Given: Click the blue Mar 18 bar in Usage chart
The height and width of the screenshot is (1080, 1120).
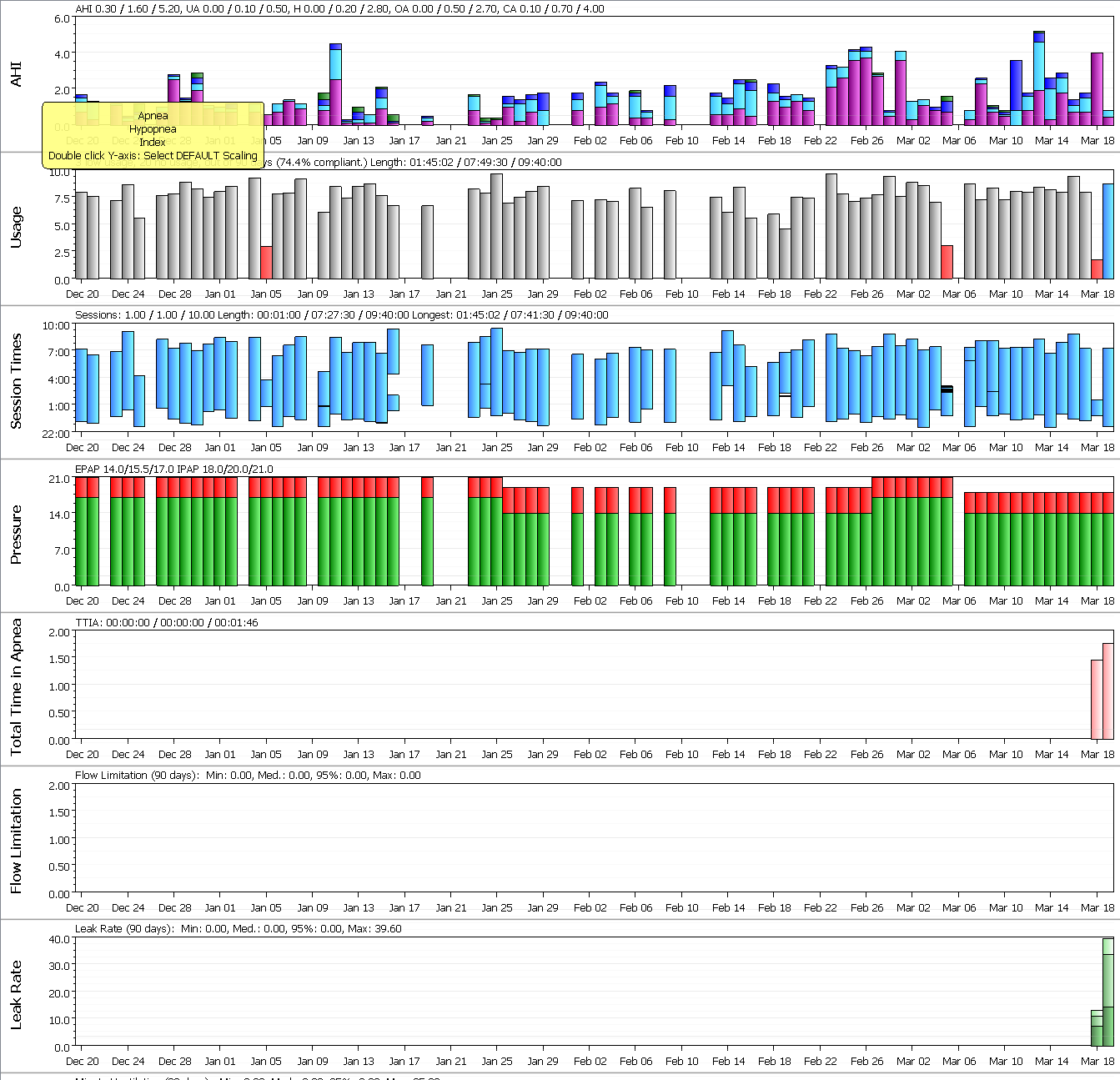Looking at the screenshot, I should [x=1108, y=231].
